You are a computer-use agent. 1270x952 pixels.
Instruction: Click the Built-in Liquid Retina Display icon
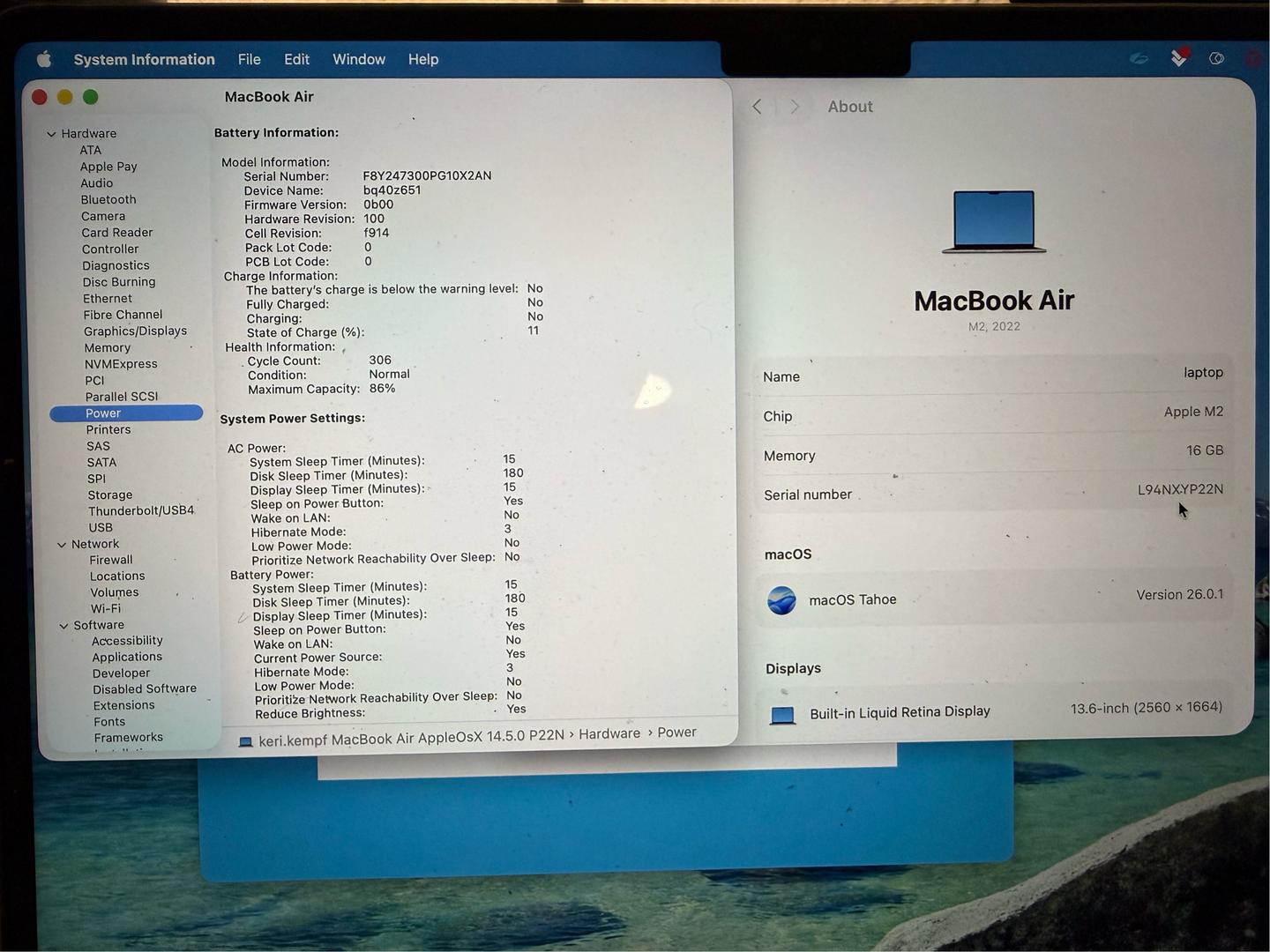click(782, 715)
